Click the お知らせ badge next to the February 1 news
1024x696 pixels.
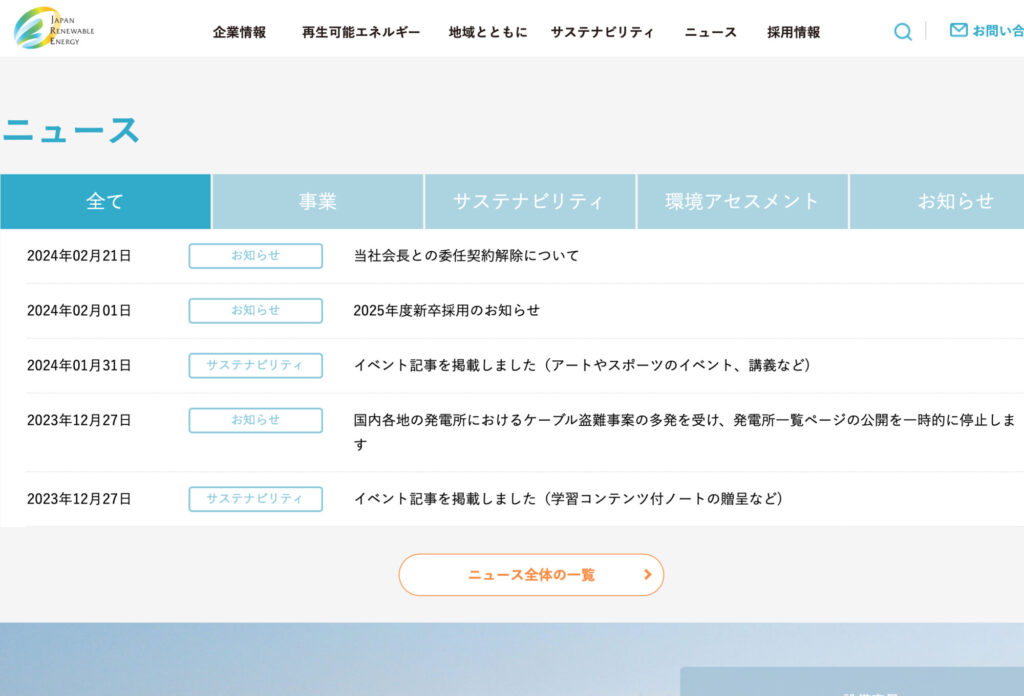pyautogui.click(x=255, y=310)
